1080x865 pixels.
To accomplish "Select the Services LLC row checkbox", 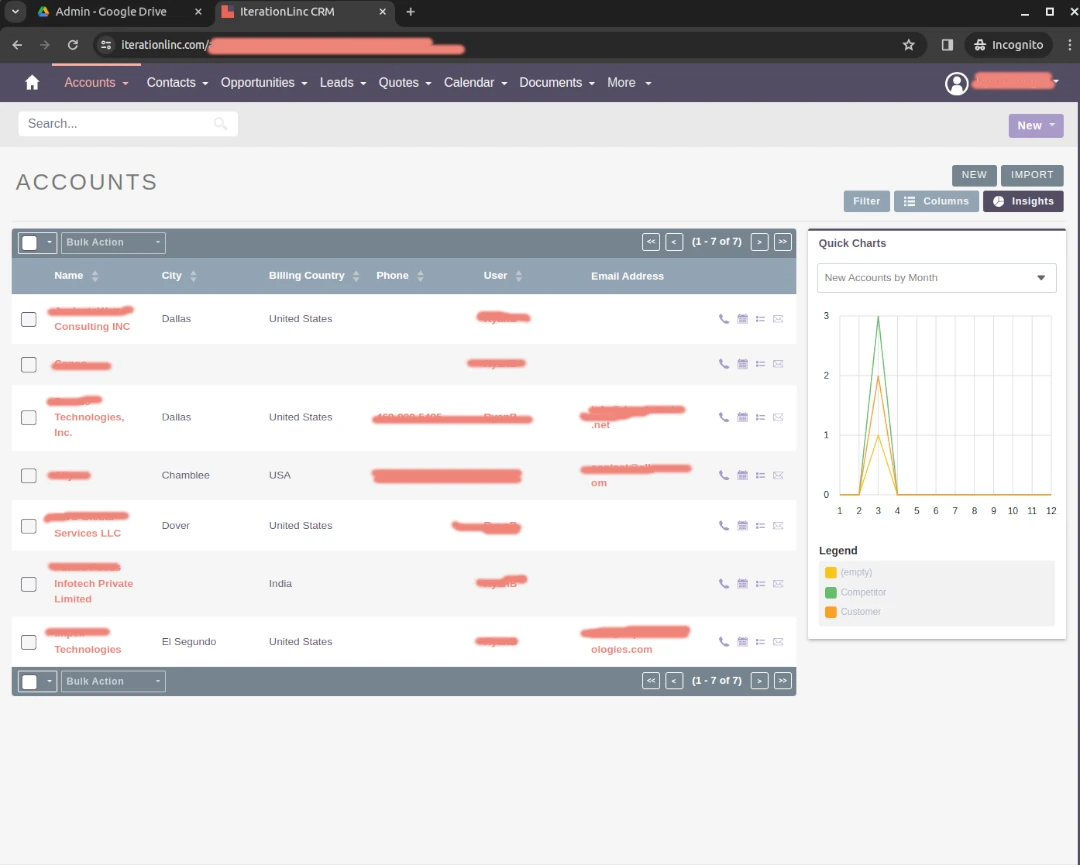I will point(28,526).
